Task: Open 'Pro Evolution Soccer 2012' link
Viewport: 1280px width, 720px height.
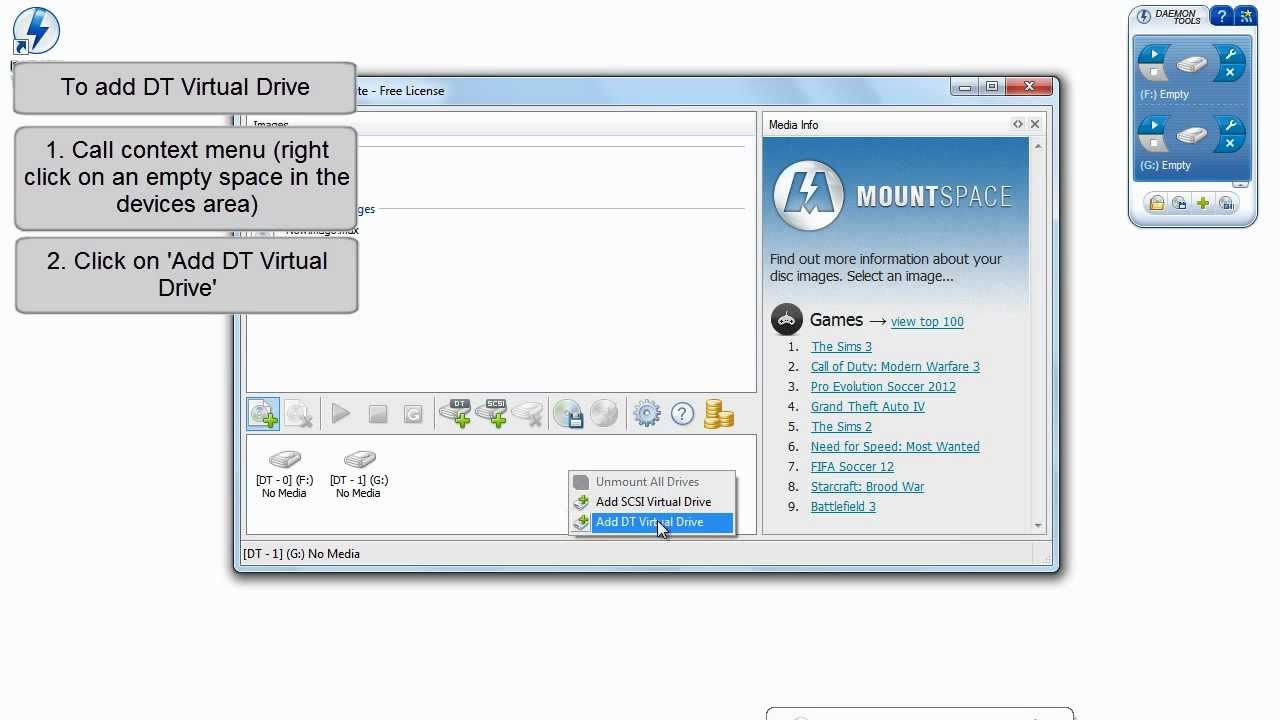Action: [883, 387]
